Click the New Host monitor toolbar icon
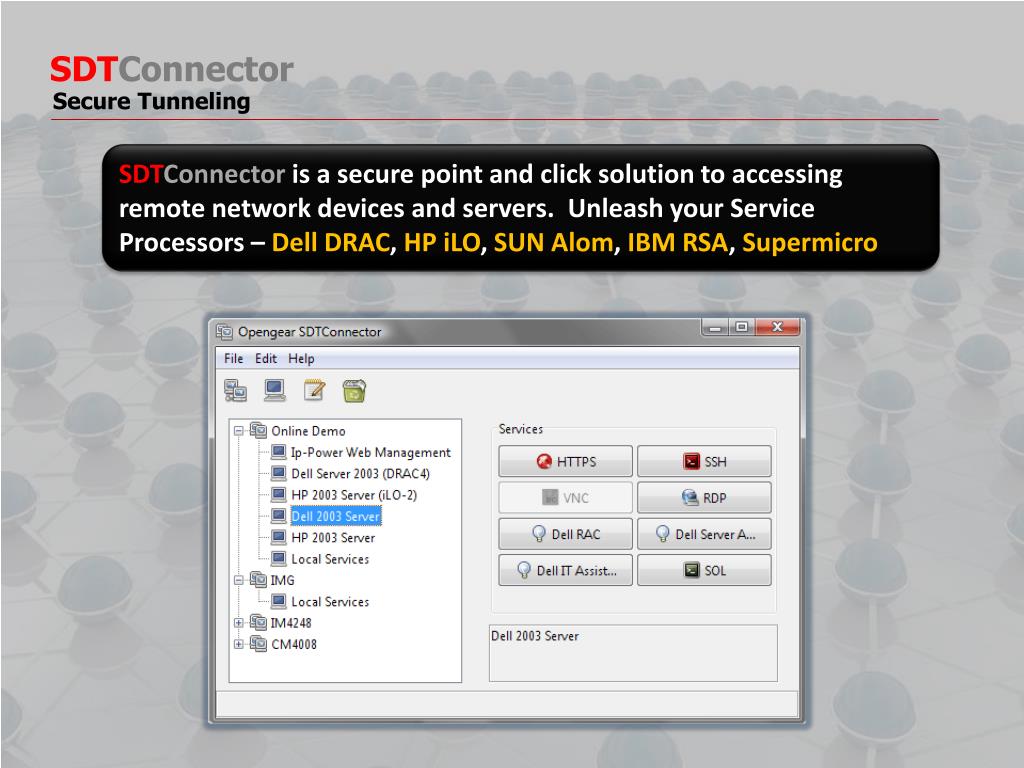 (274, 391)
